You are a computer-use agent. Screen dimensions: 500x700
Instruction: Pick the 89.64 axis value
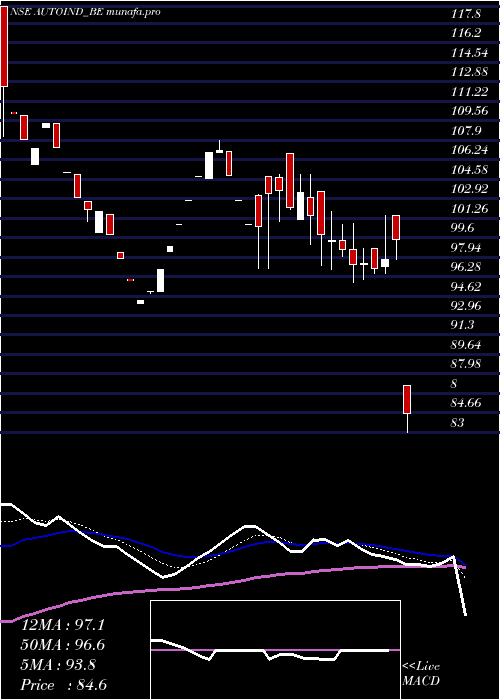click(467, 345)
